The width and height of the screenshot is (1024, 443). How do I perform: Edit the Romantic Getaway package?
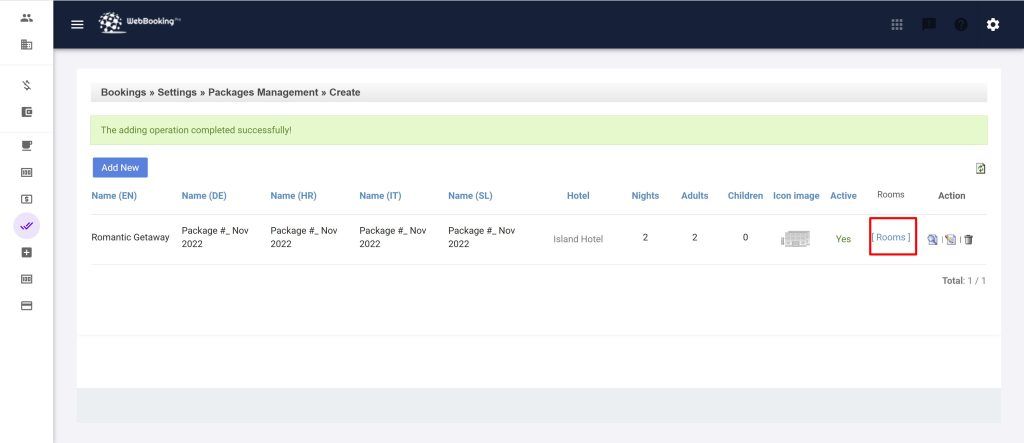951,239
